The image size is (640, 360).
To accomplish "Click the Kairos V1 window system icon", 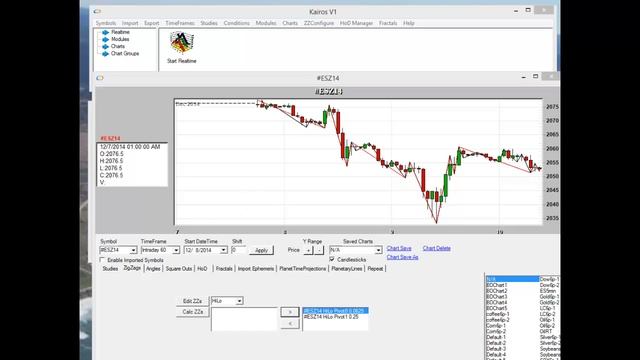I will (97, 11).
